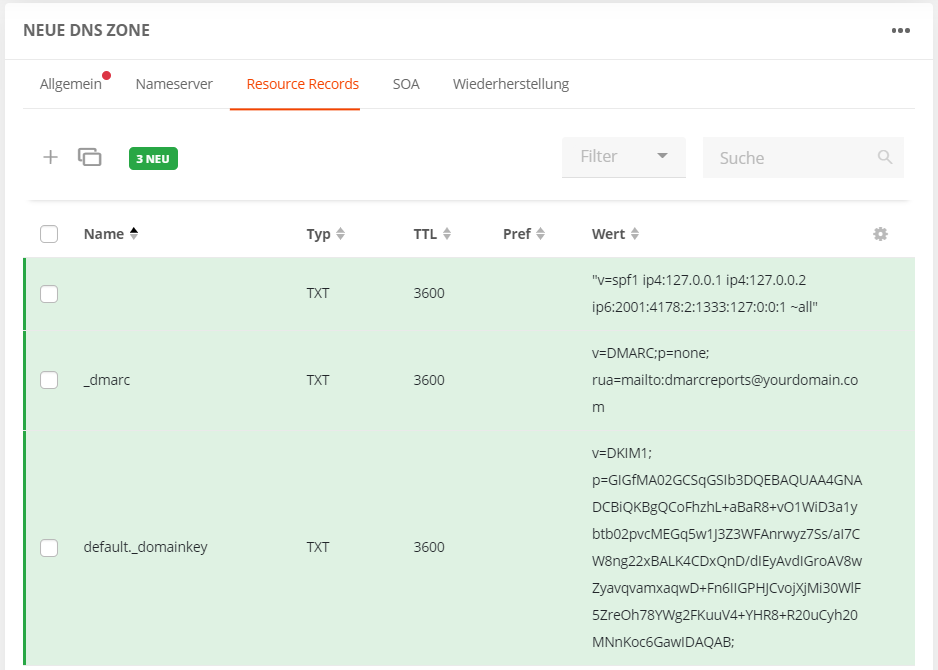The width and height of the screenshot is (938, 670).
Task: Tick the default._domainkey record checkbox
Action: click(x=49, y=547)
